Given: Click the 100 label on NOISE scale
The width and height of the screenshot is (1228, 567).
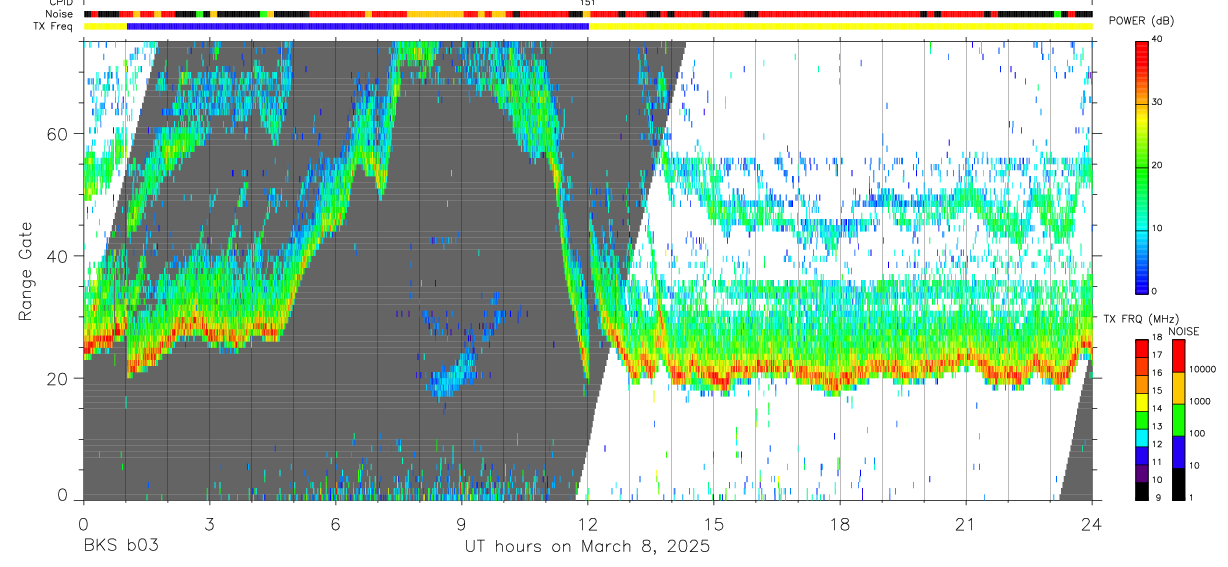Looking at the screenshot, I should (1199, 433).
